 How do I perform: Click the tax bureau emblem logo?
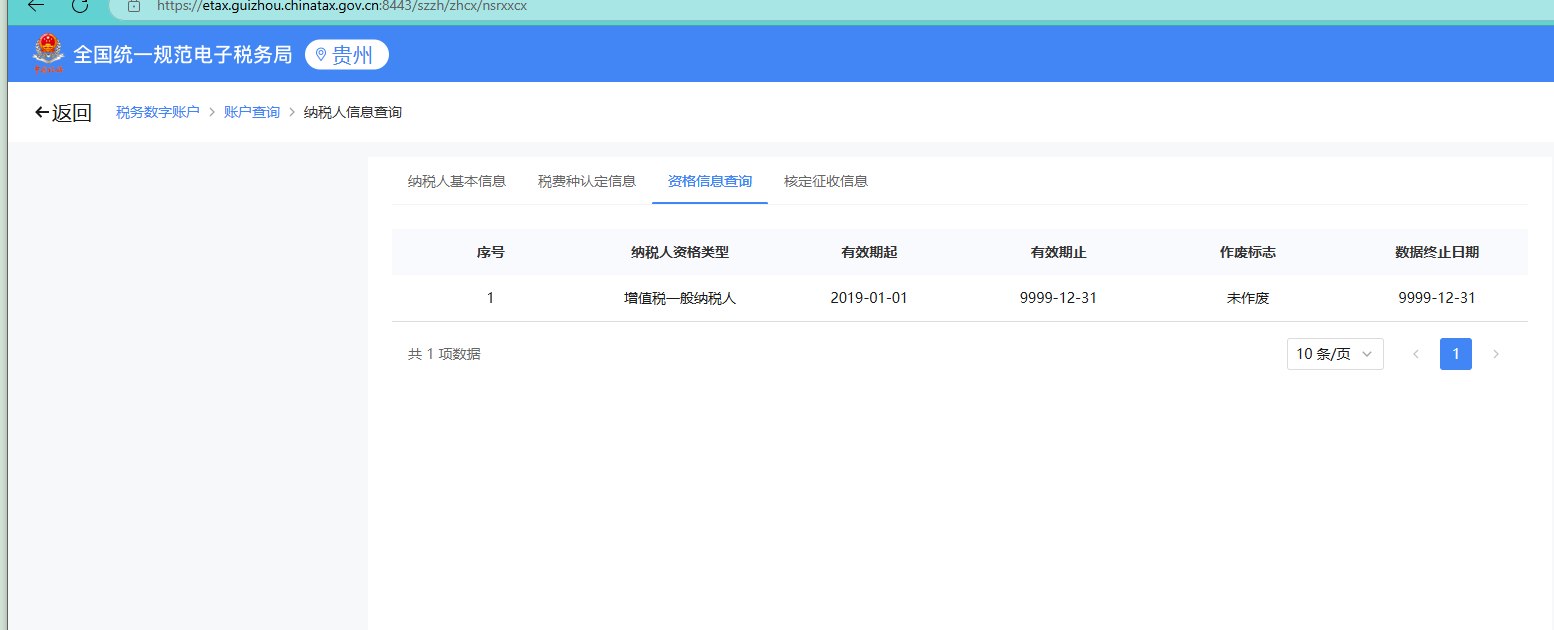[48, 54]
